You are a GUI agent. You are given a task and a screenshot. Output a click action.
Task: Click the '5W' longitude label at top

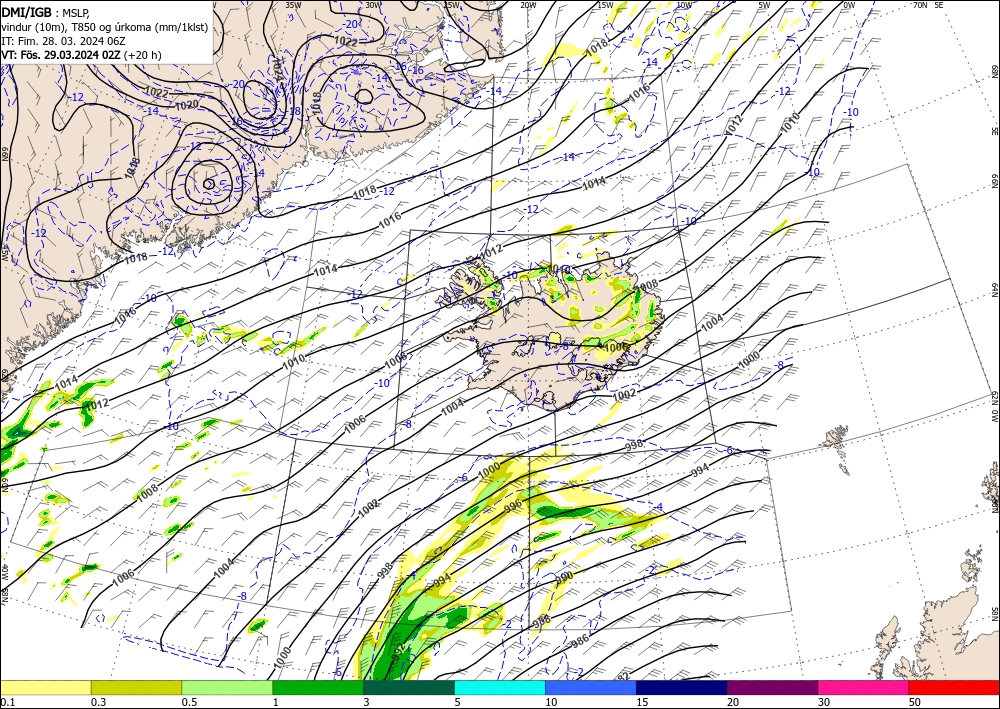(765, 5)
